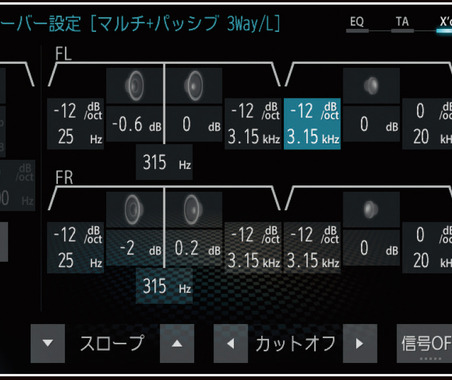Screen dimensions: 452x380
Task: Select highlighted FL tweeter high-pass 3.15 kHz cell
Action: [x=312, y=124]
